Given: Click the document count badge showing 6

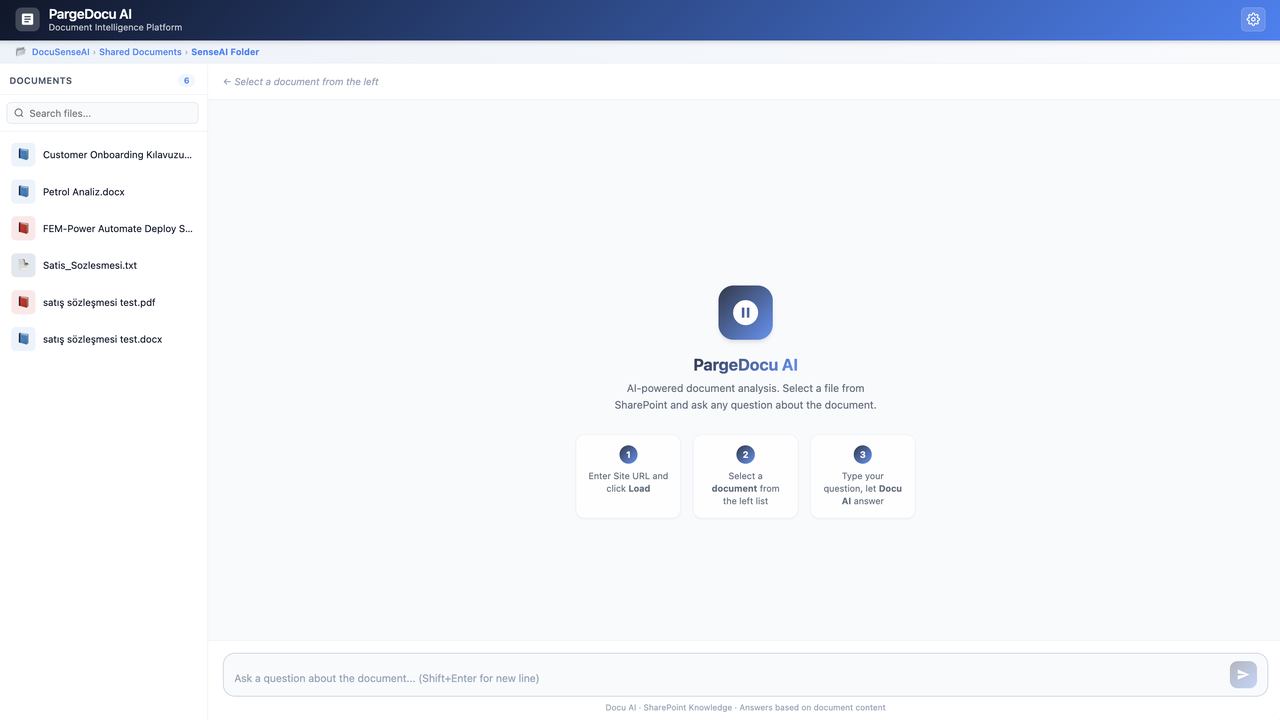Looking at the screenshot, I should (186, 81).
